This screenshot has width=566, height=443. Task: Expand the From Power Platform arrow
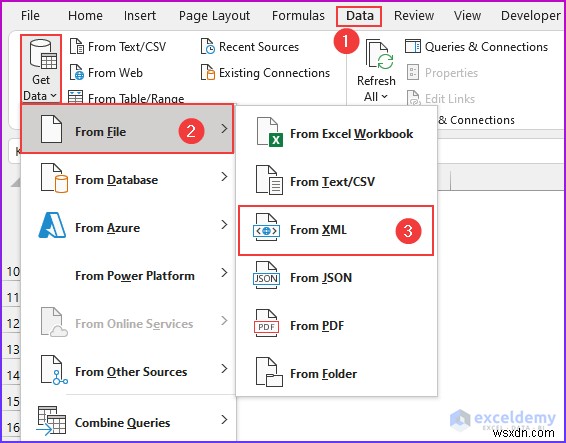(224, 273)
